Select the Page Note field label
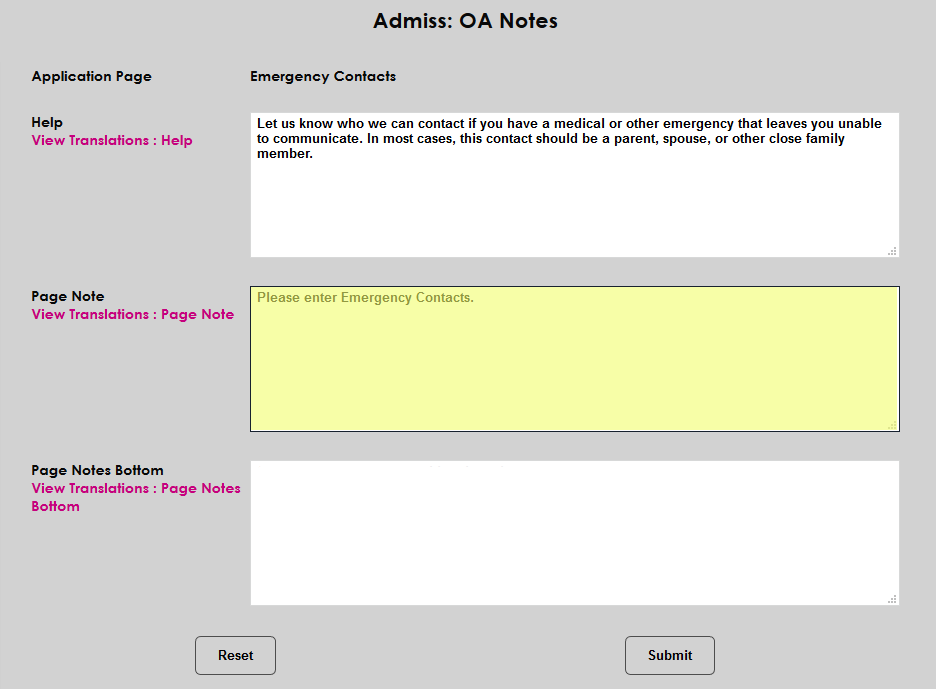 pyautogui.click(x=67, y=296)
